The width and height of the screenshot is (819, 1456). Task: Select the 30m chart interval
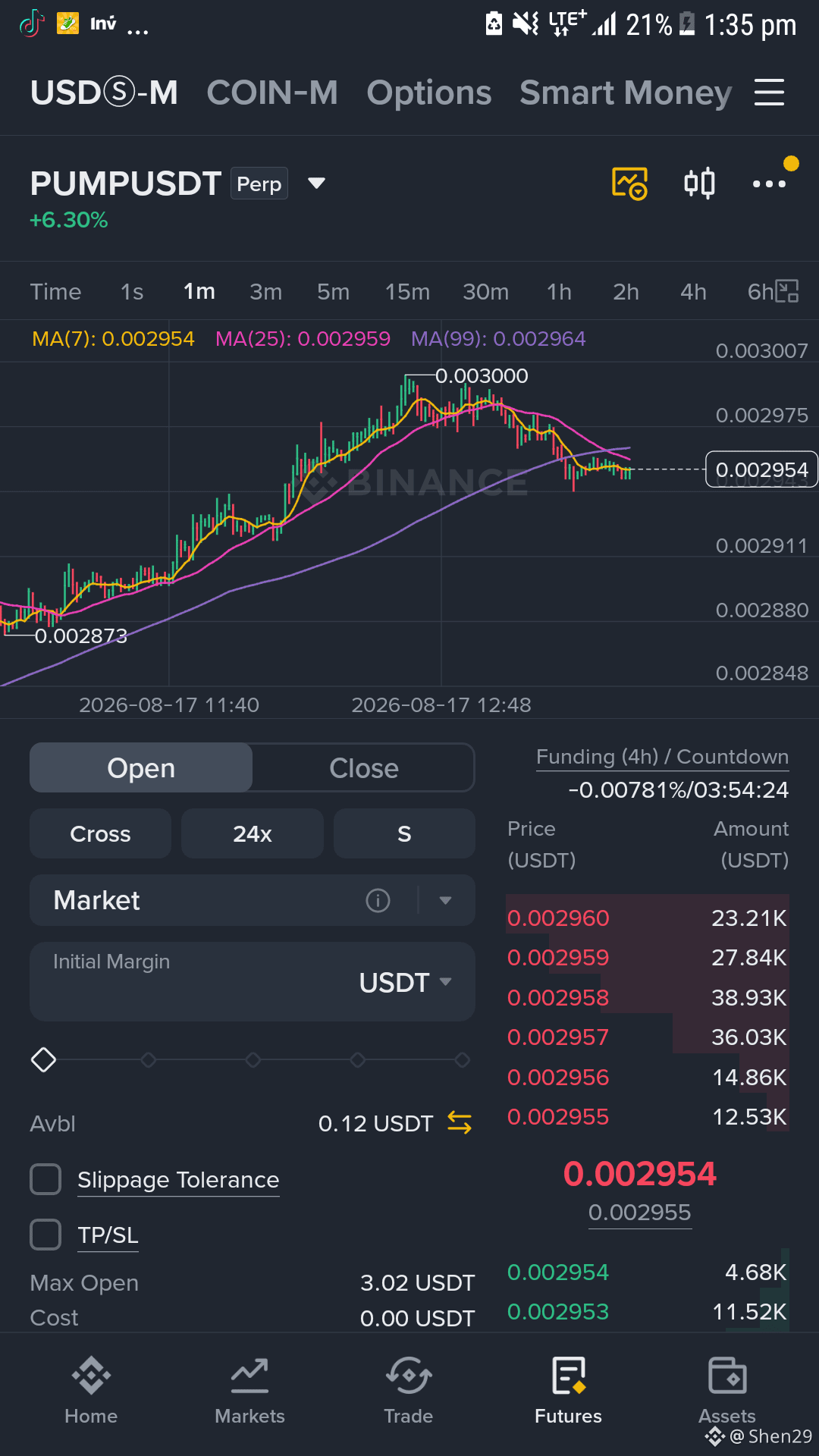coord(486,291)
